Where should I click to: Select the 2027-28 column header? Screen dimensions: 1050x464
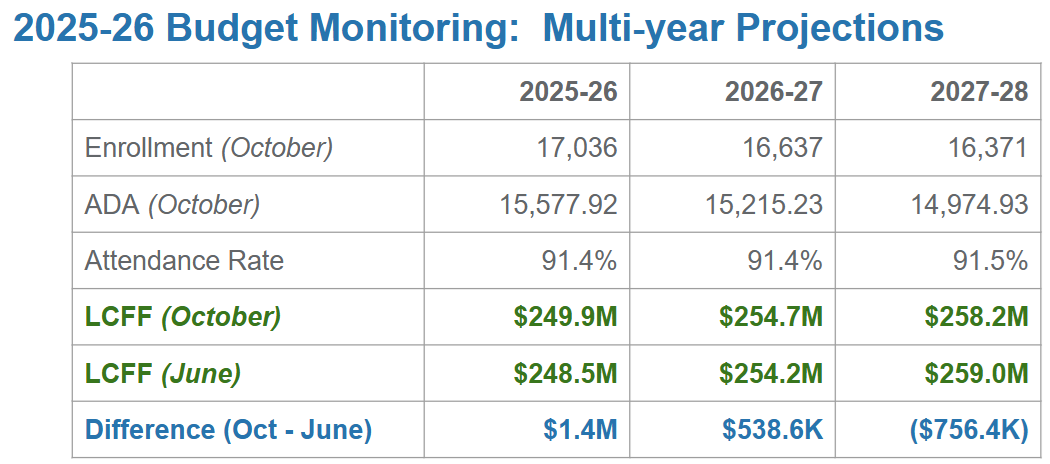pyautogui.click(x=979, y=92)
